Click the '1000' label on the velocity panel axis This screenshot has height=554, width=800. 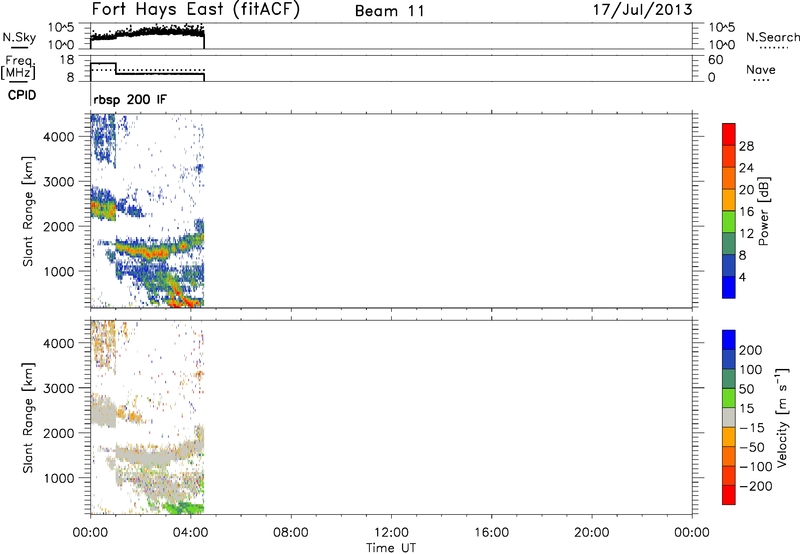pos(58,478)
